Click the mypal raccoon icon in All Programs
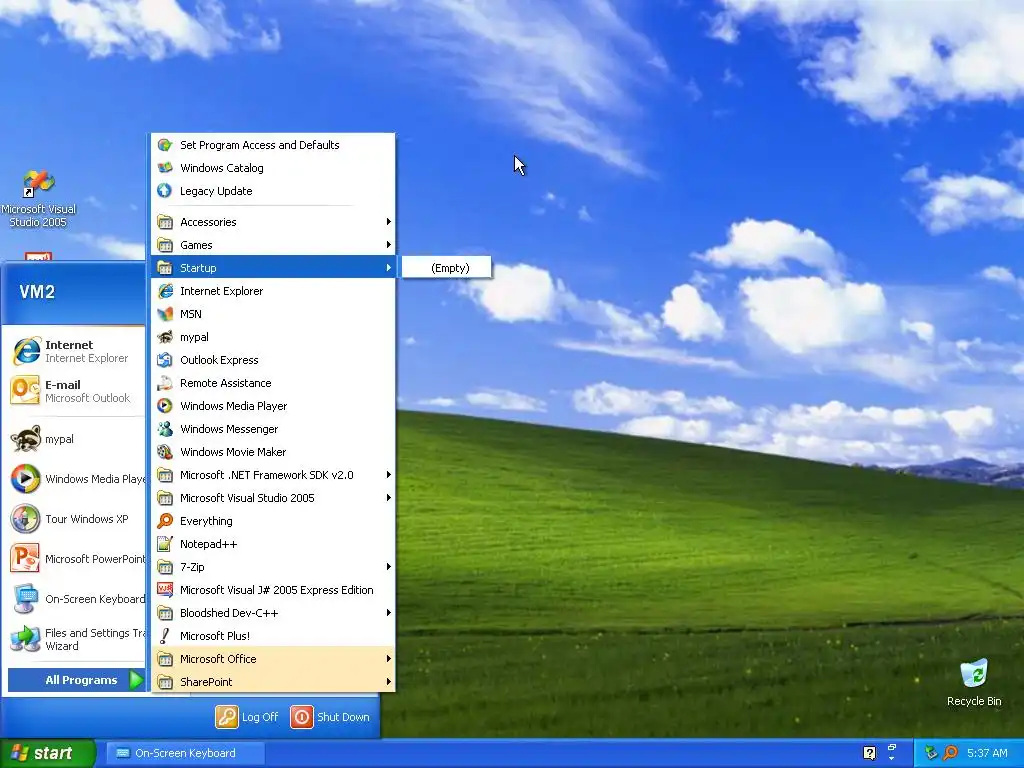Screen dimensions: 1024x768 (x=165, y=337)
